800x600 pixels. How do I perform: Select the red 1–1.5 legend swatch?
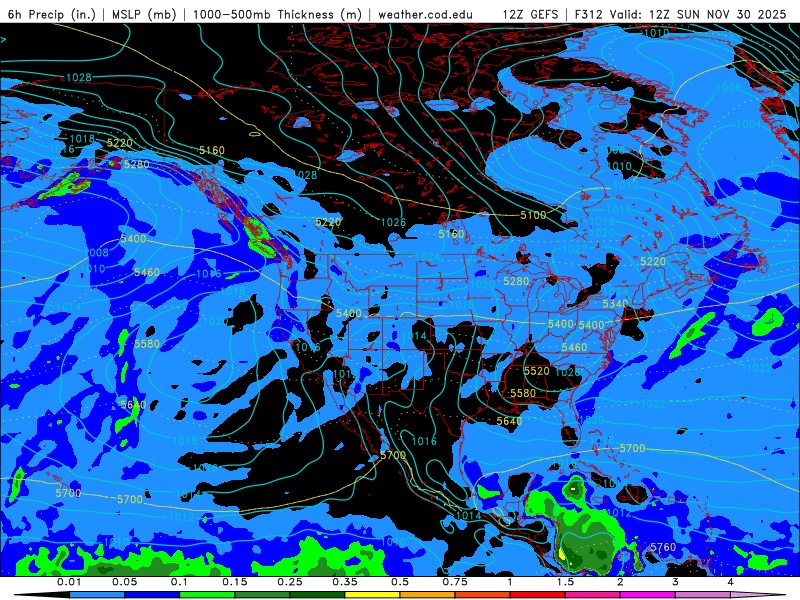coord(538,595)
